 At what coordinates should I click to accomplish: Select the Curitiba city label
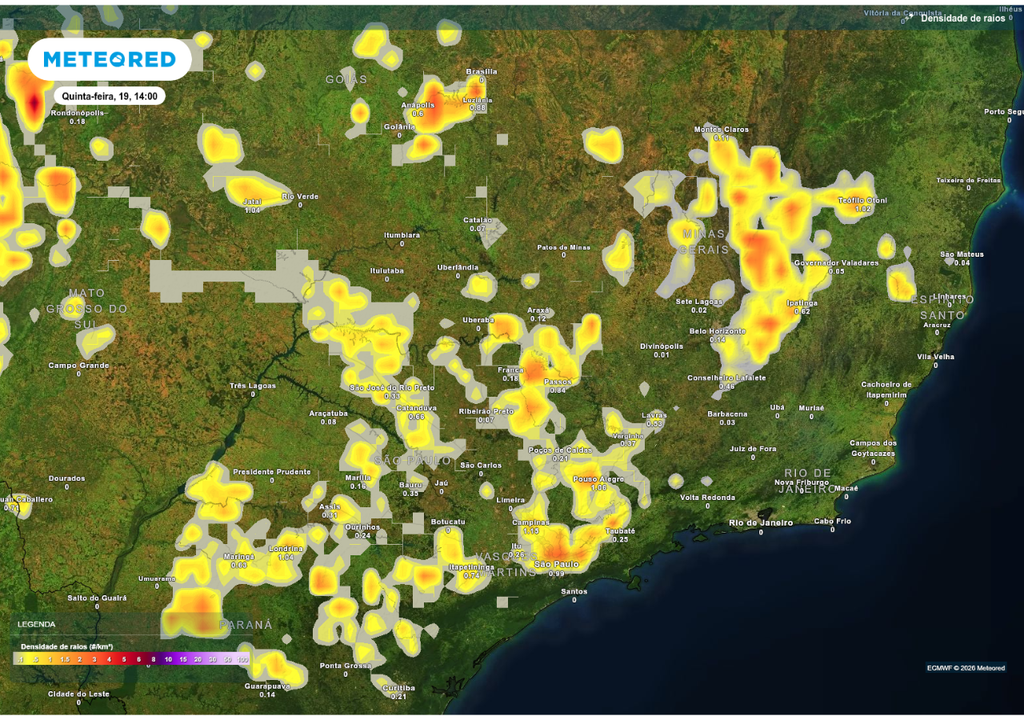point(397,688)
